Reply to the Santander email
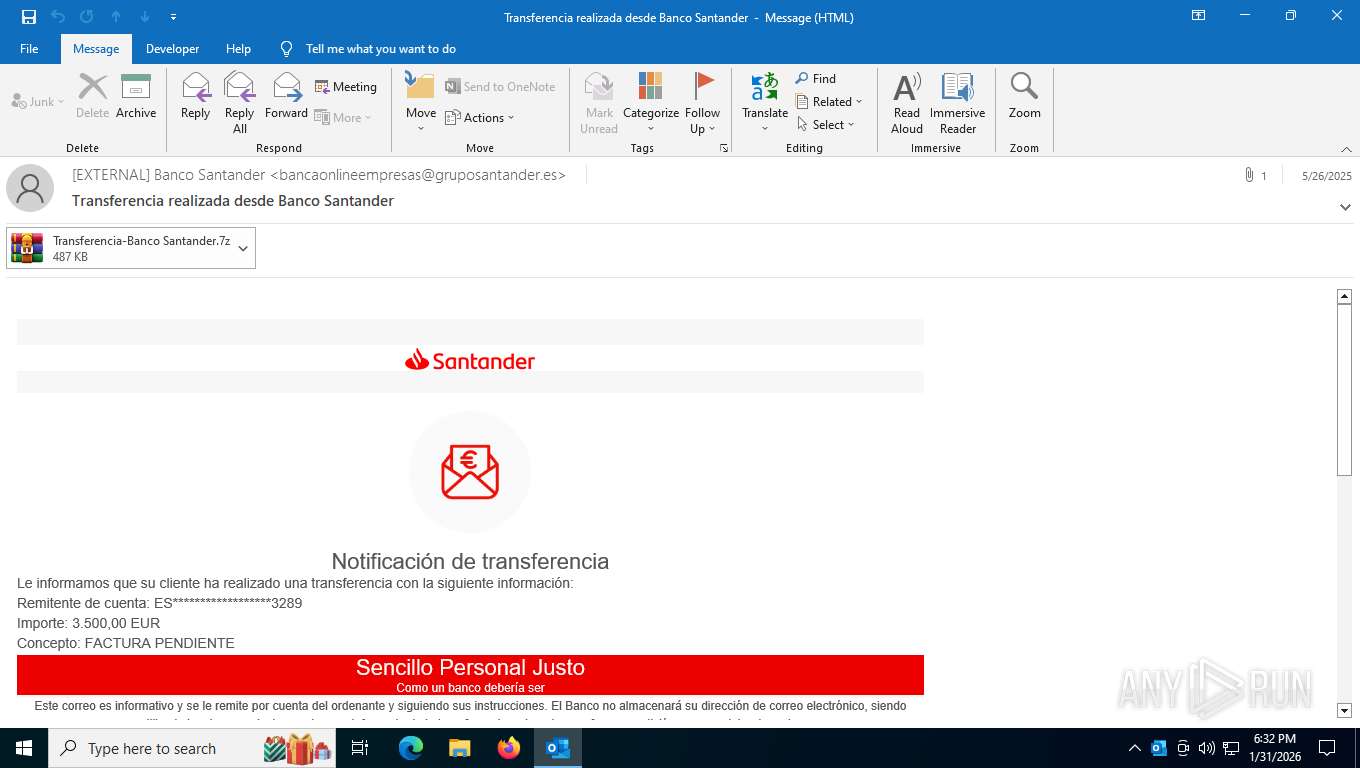 (196, 98)
